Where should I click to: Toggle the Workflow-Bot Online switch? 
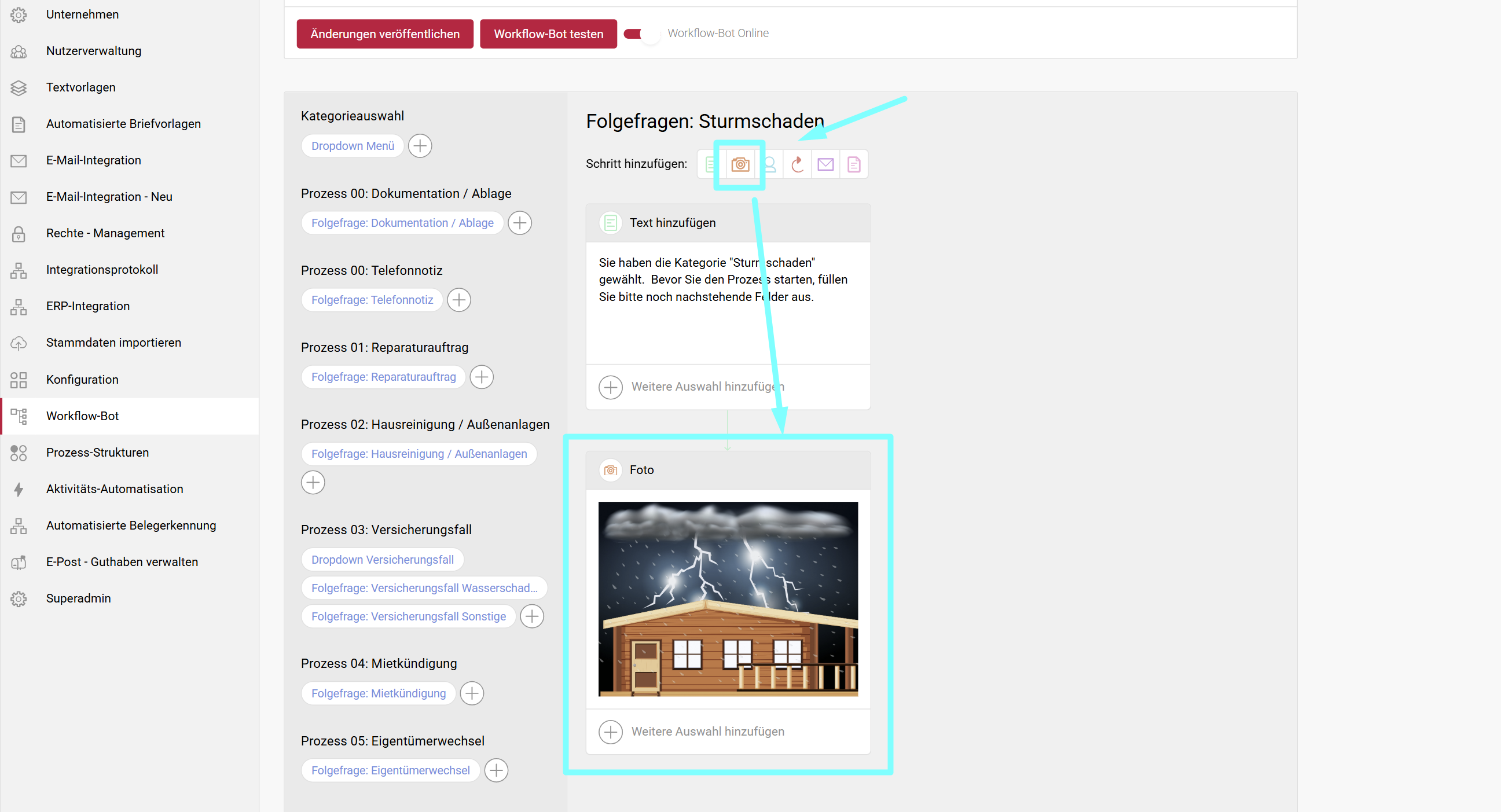pyautogui.click(x=641, y=34)
